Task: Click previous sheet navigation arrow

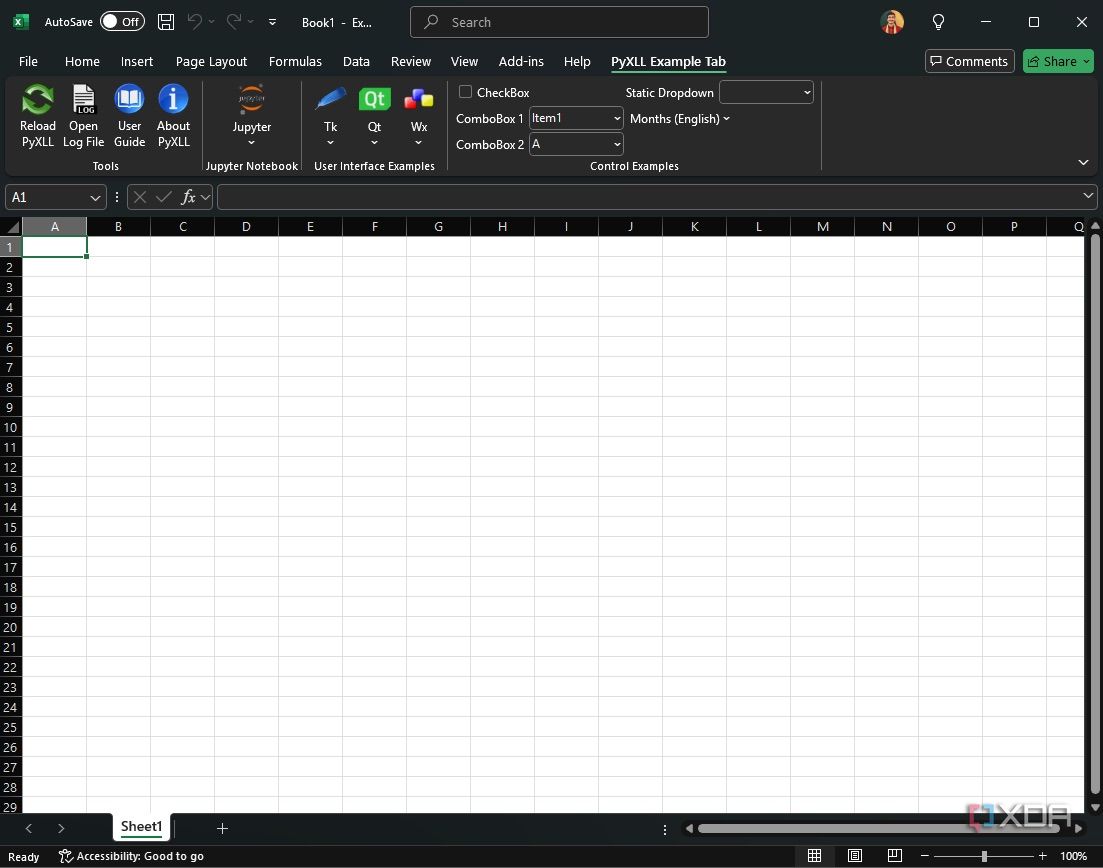Action: [x=29, y=829]
